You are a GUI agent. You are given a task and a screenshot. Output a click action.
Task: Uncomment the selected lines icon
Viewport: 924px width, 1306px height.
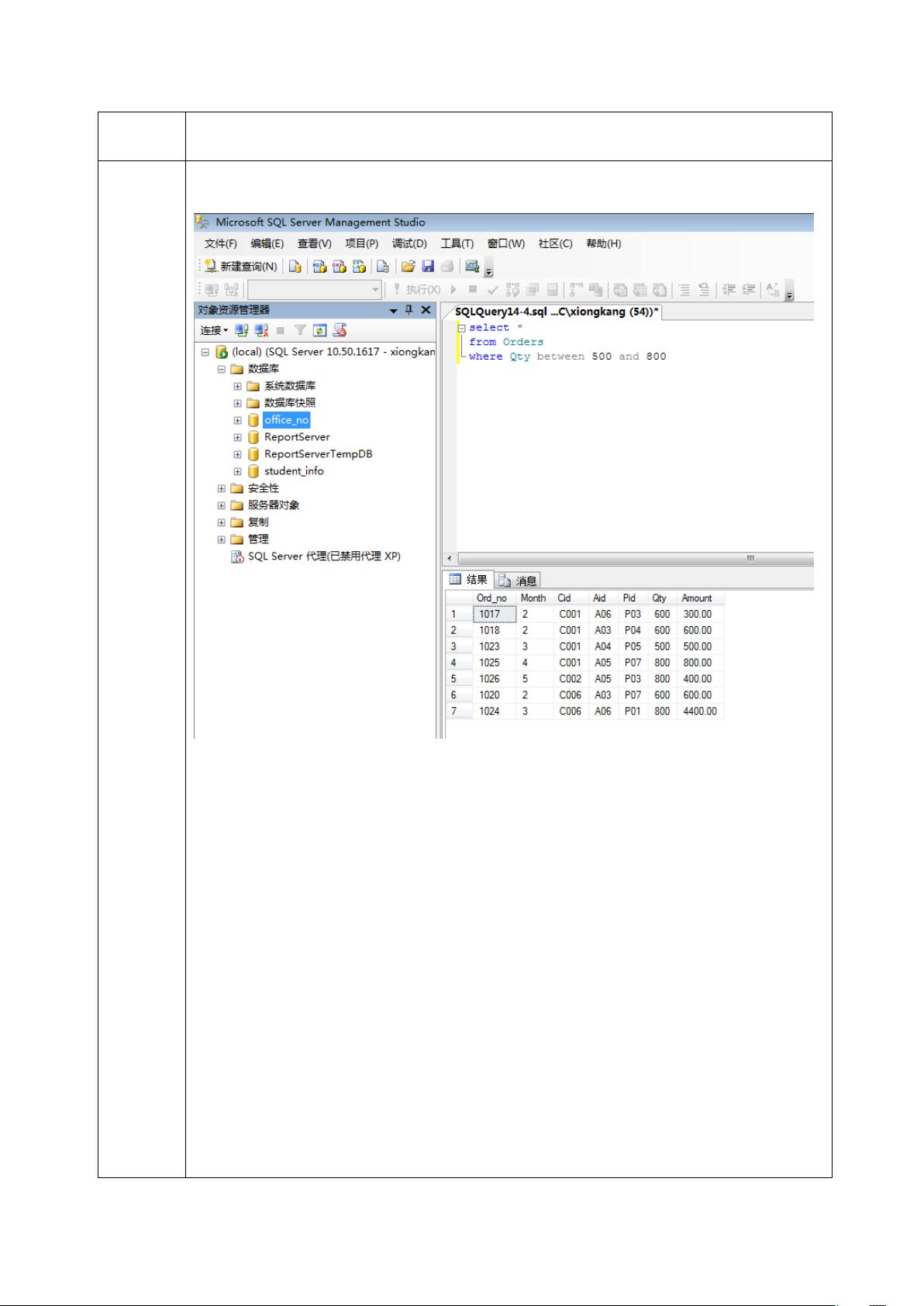pos(704,290)
